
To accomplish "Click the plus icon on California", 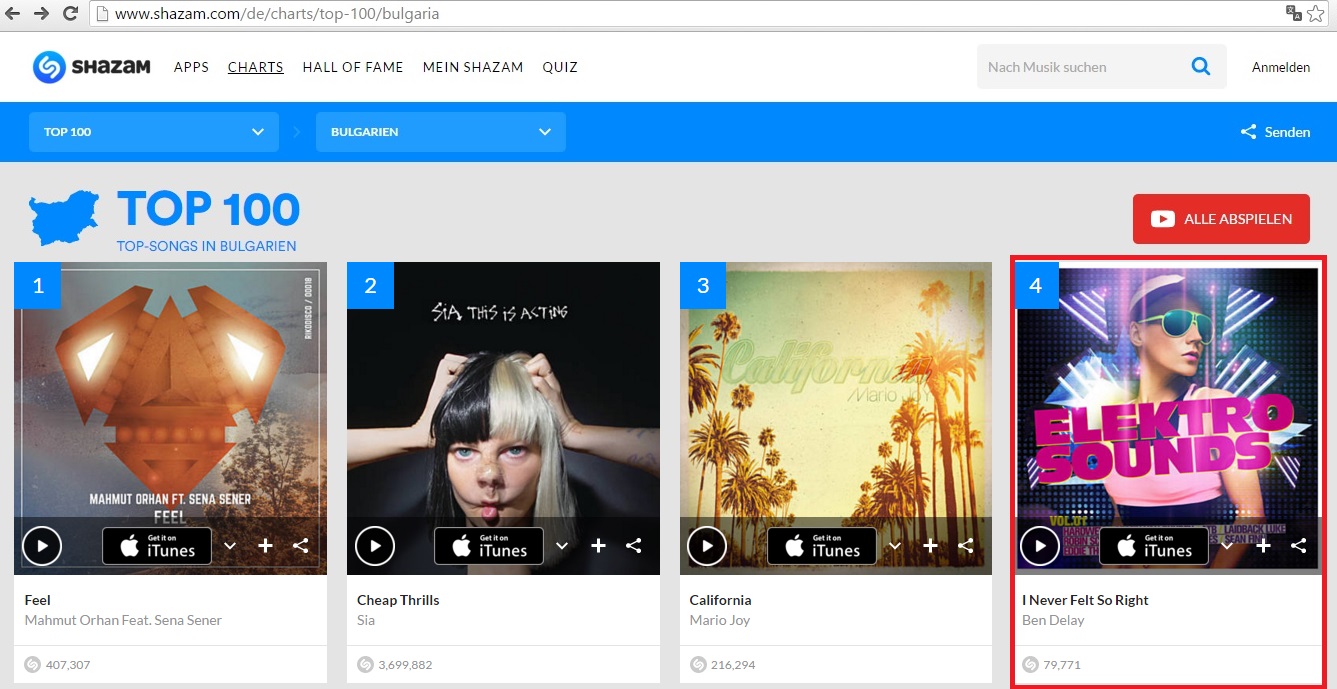I will point(930,546).
